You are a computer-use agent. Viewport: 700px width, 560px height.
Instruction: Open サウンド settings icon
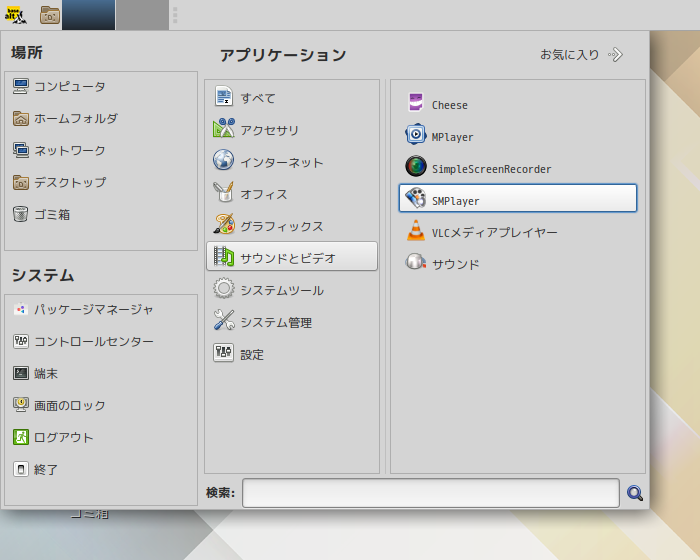(416, 262)
